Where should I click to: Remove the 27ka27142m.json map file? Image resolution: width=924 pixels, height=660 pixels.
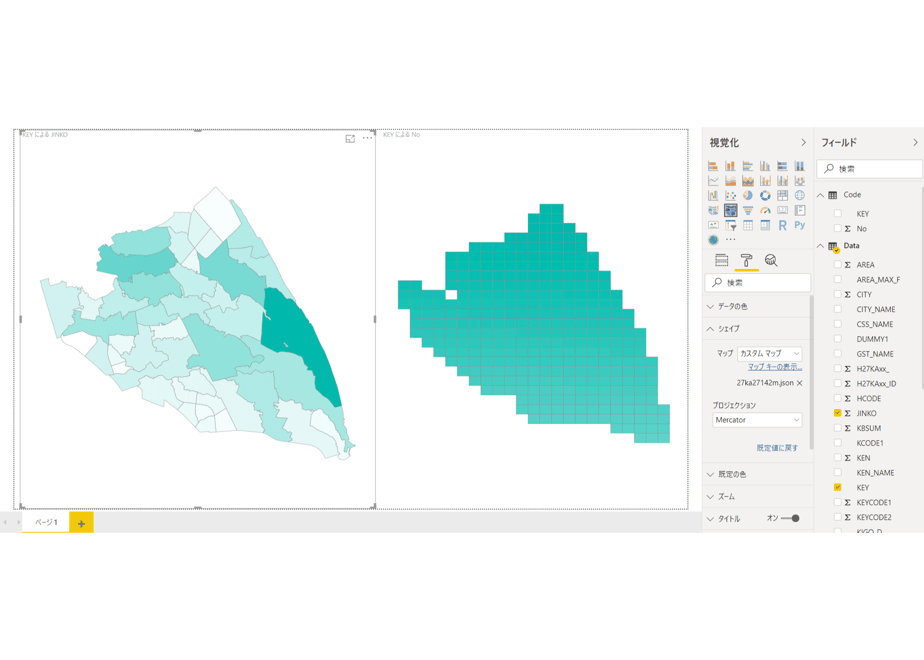pyautogui.click(x=800, y=383)
